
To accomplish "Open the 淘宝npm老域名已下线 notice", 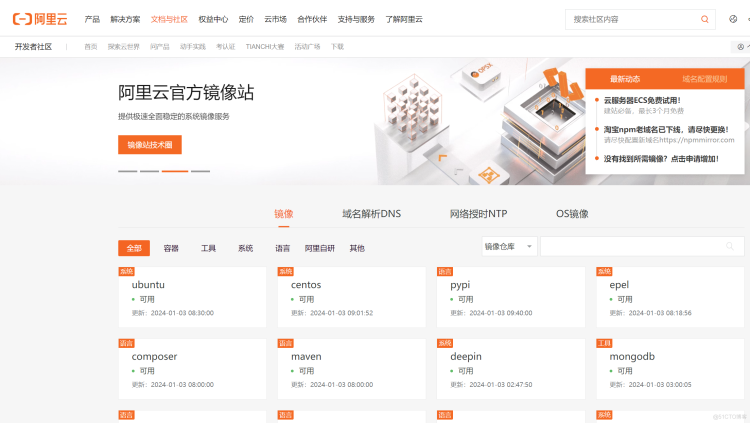I will 666,129.
